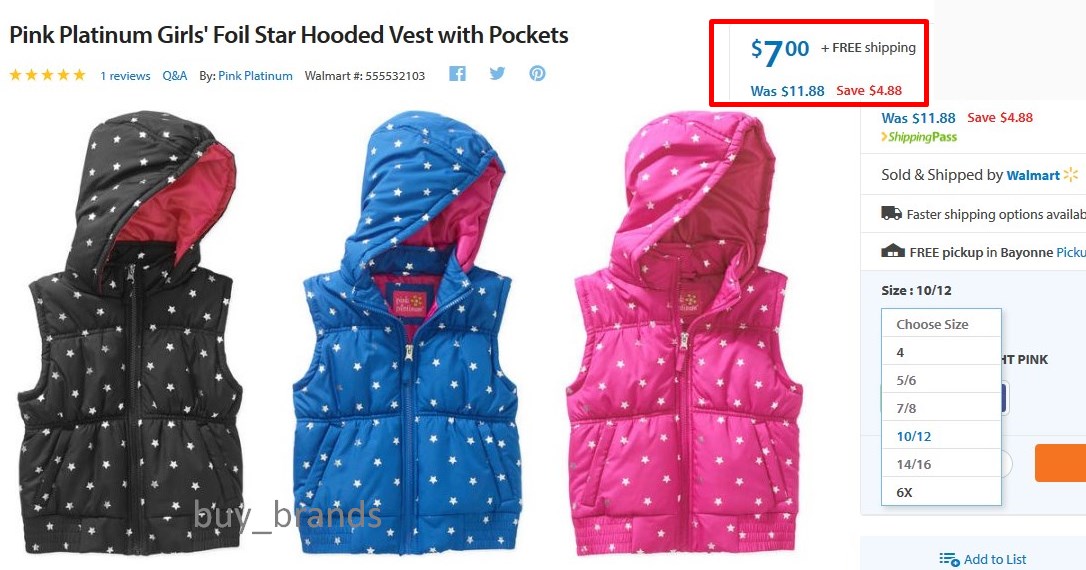
Task: Pick size 7/8 in size list
Action: point(941,408)
